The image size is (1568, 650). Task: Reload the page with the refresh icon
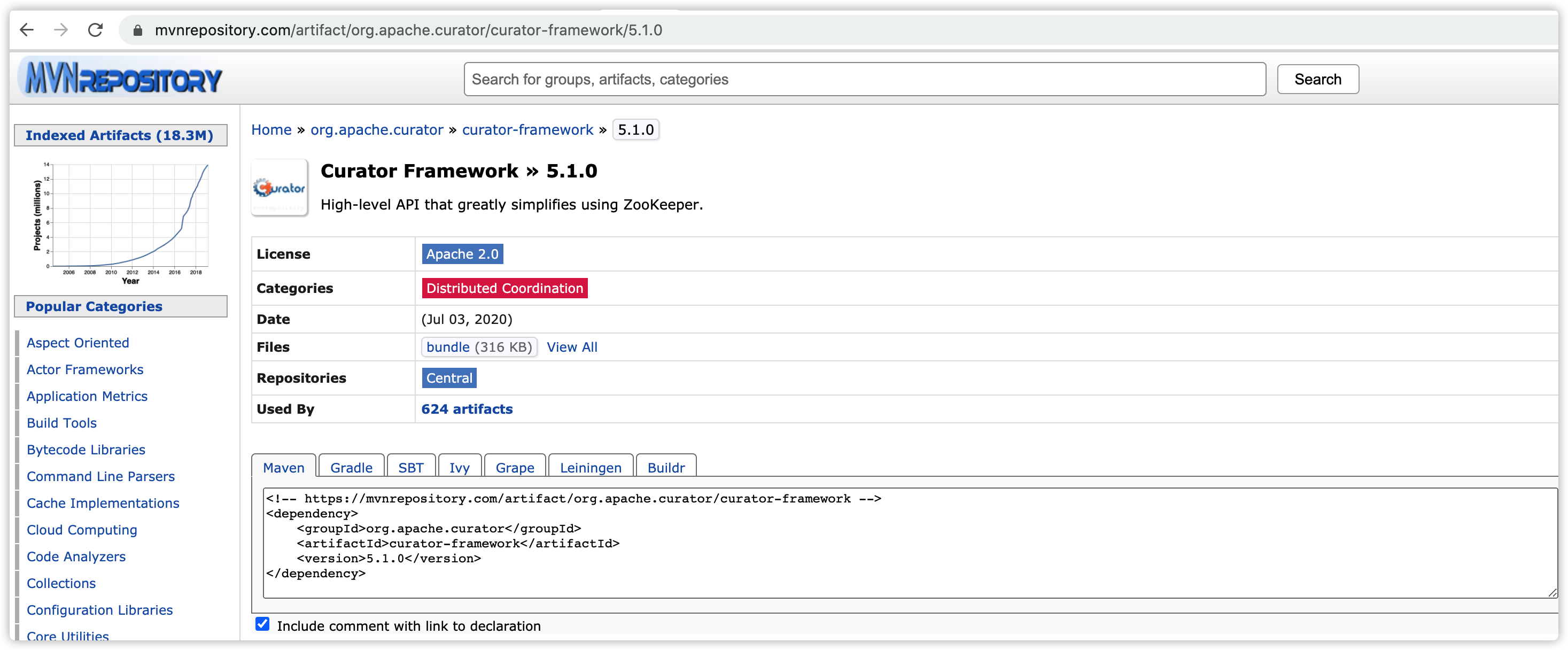[96, 30]
